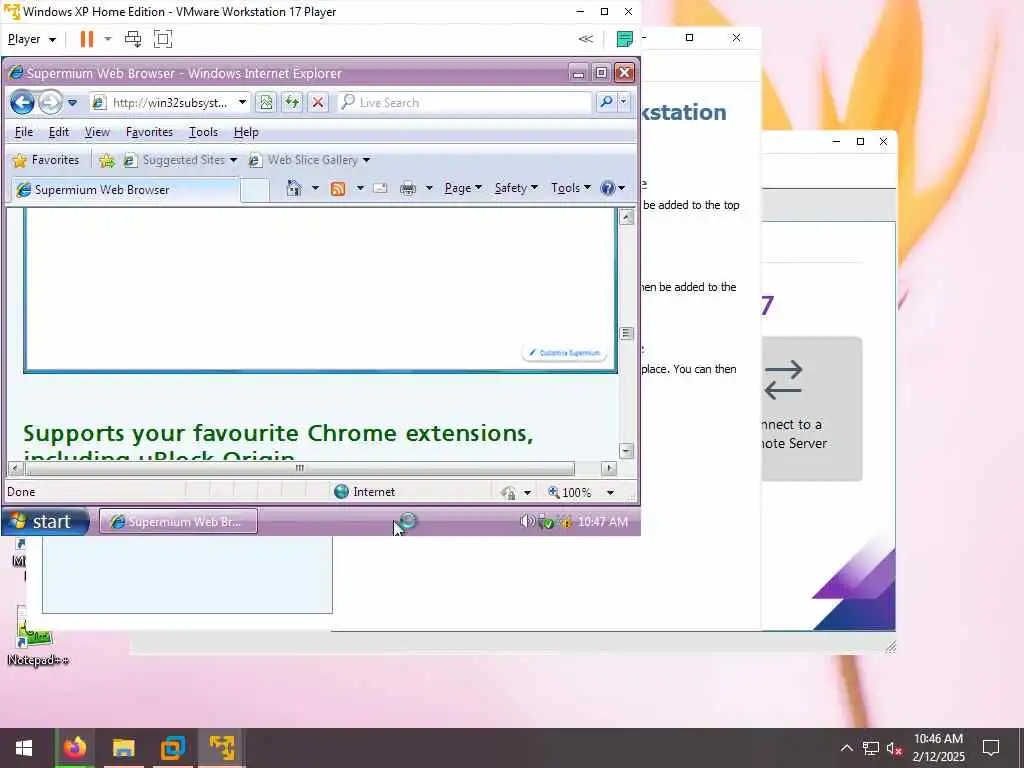Click Connect to a Remote Server tile

pyautogui.click(x=812, y=409)
